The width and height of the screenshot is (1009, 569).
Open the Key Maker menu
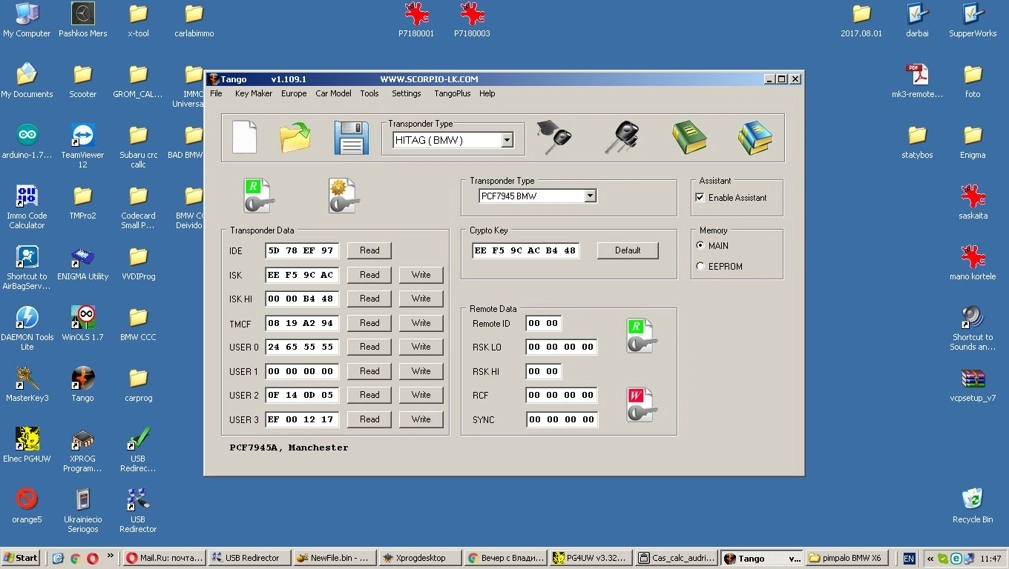254,93
